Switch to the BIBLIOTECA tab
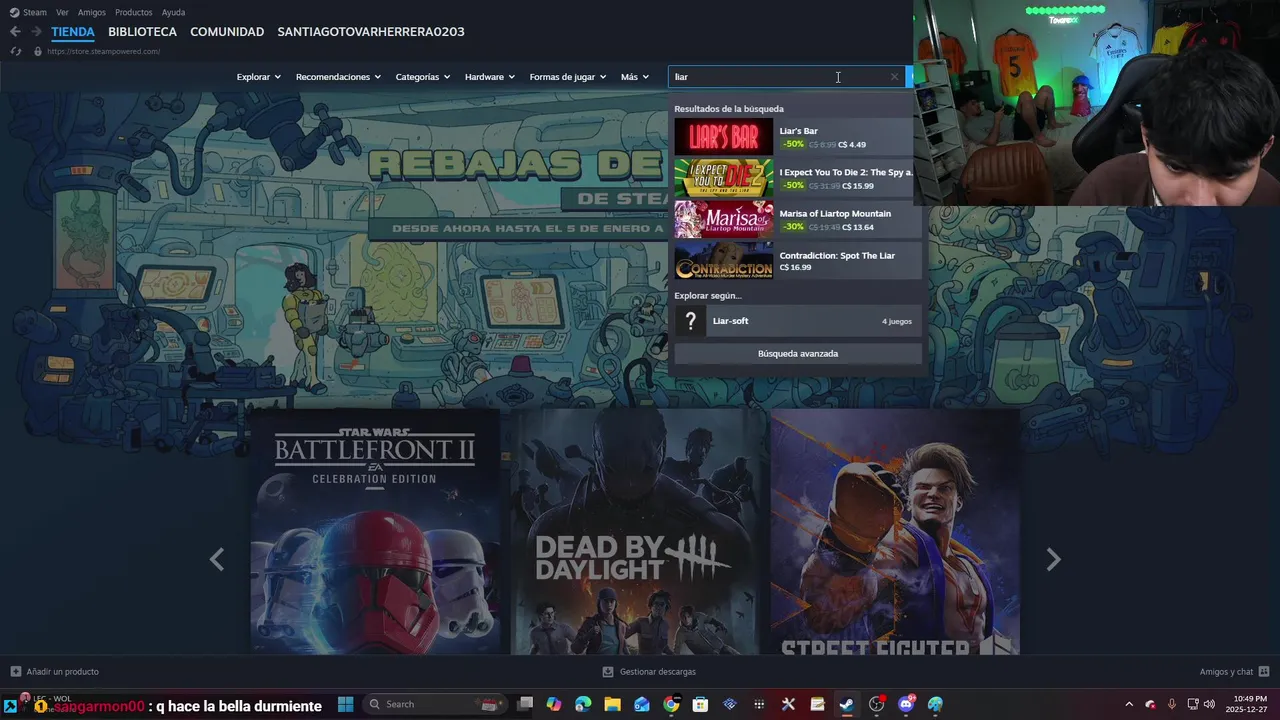 [142, 32]
